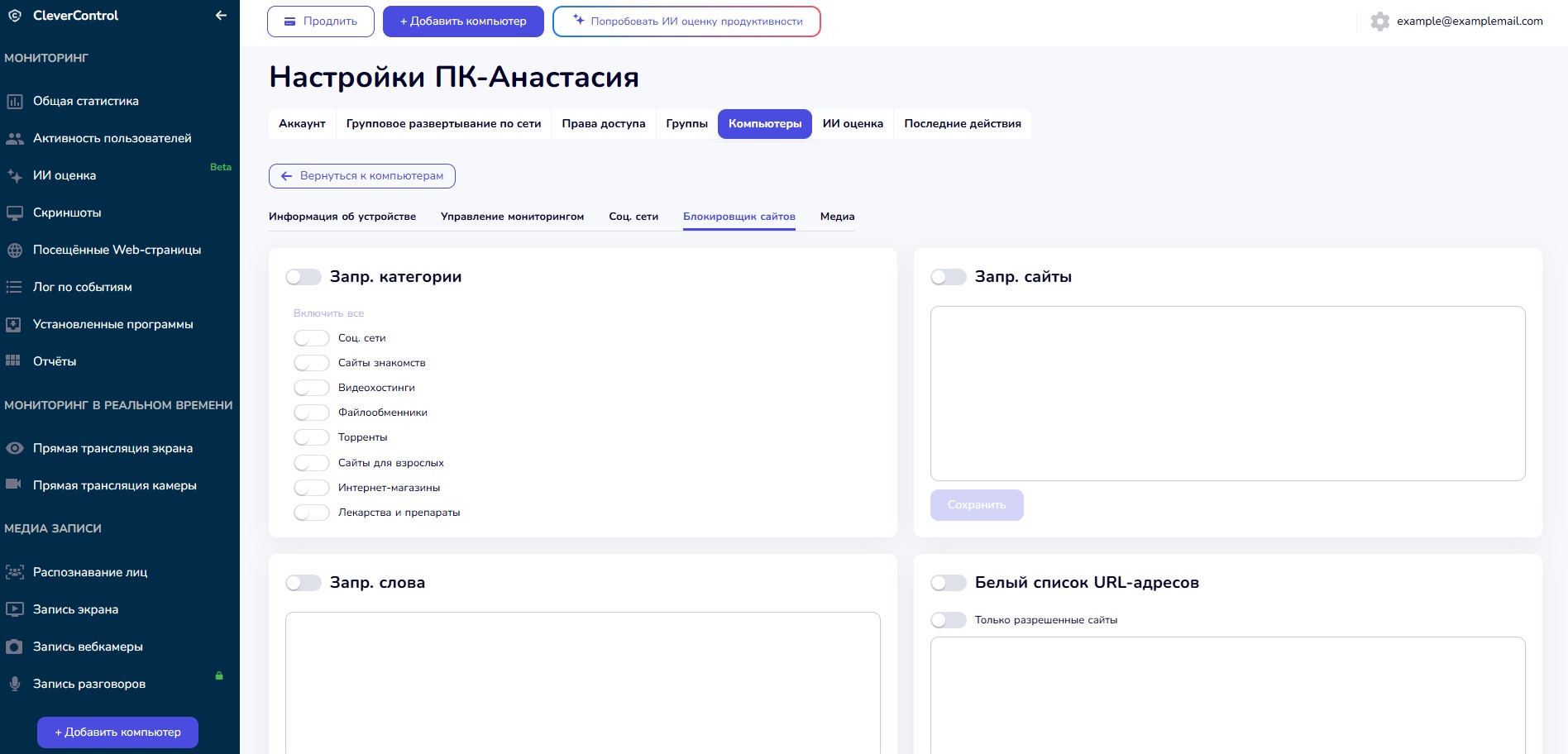Enable the forbidden categories main toggle
Screen dimensions: 1568x754
click(304, 277)
